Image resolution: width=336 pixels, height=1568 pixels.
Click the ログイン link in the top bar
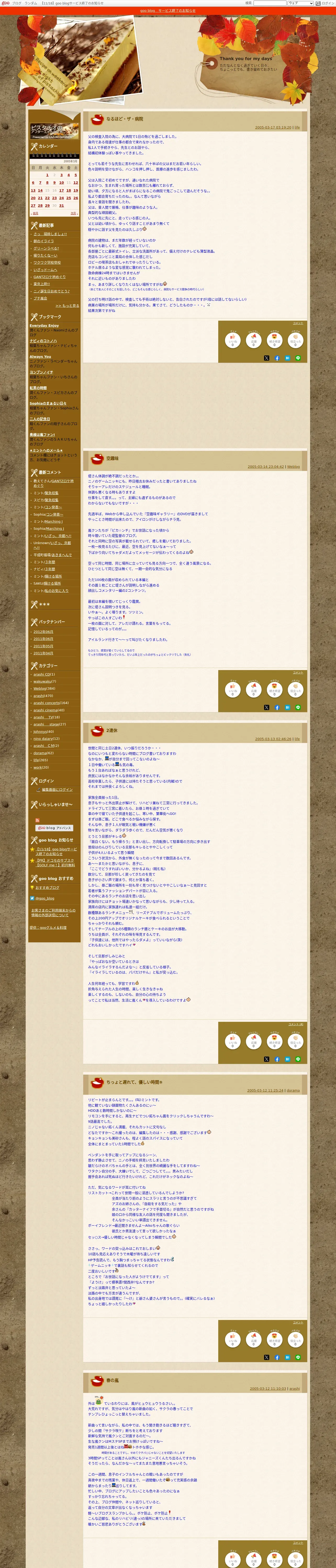328,3
